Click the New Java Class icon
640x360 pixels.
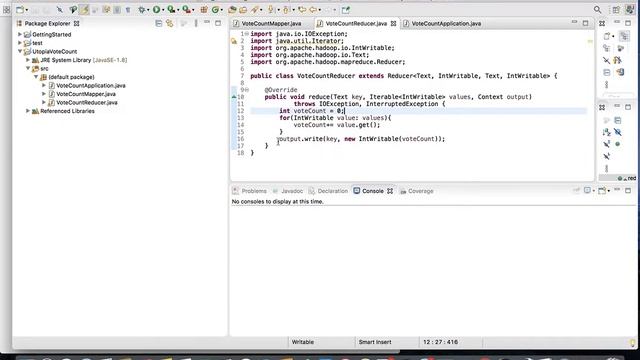(215, 10)
